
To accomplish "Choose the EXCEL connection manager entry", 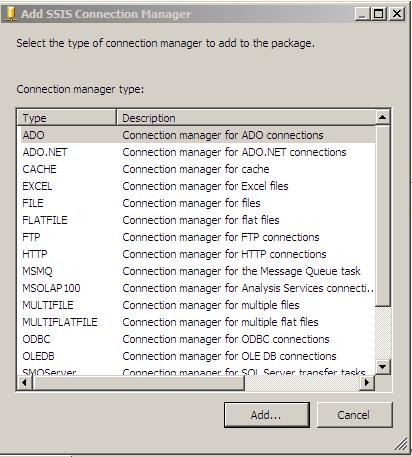I will pos(198,186).
